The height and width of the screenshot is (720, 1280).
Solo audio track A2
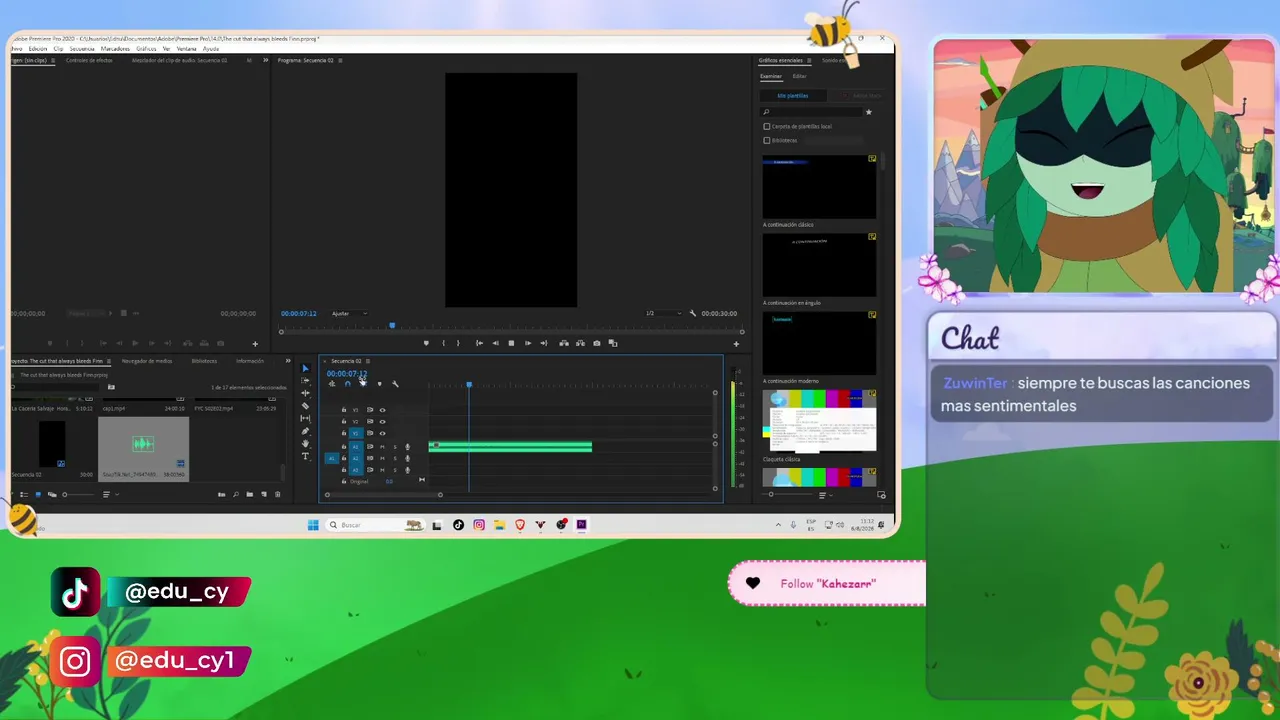[394, 458]
